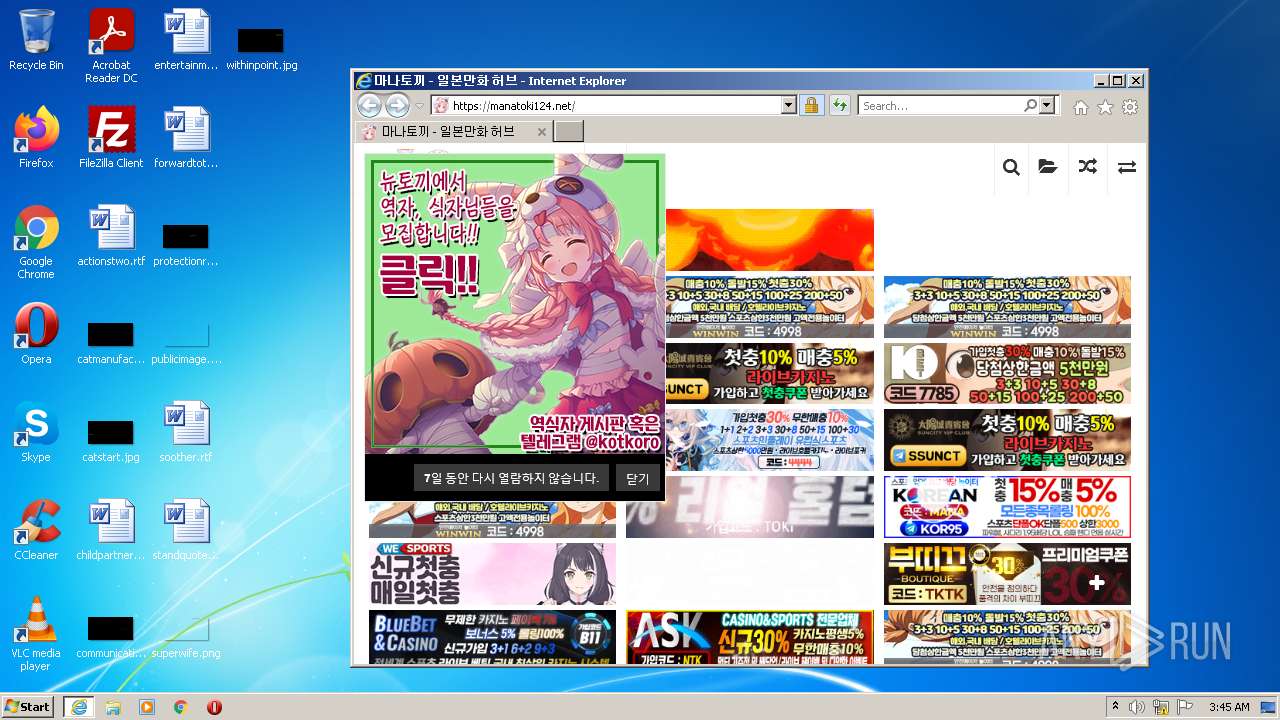The width and height of the screenshot is (1280, 720).
Task: Click the 3:45 AM clock
Action: pos(1229,707)
